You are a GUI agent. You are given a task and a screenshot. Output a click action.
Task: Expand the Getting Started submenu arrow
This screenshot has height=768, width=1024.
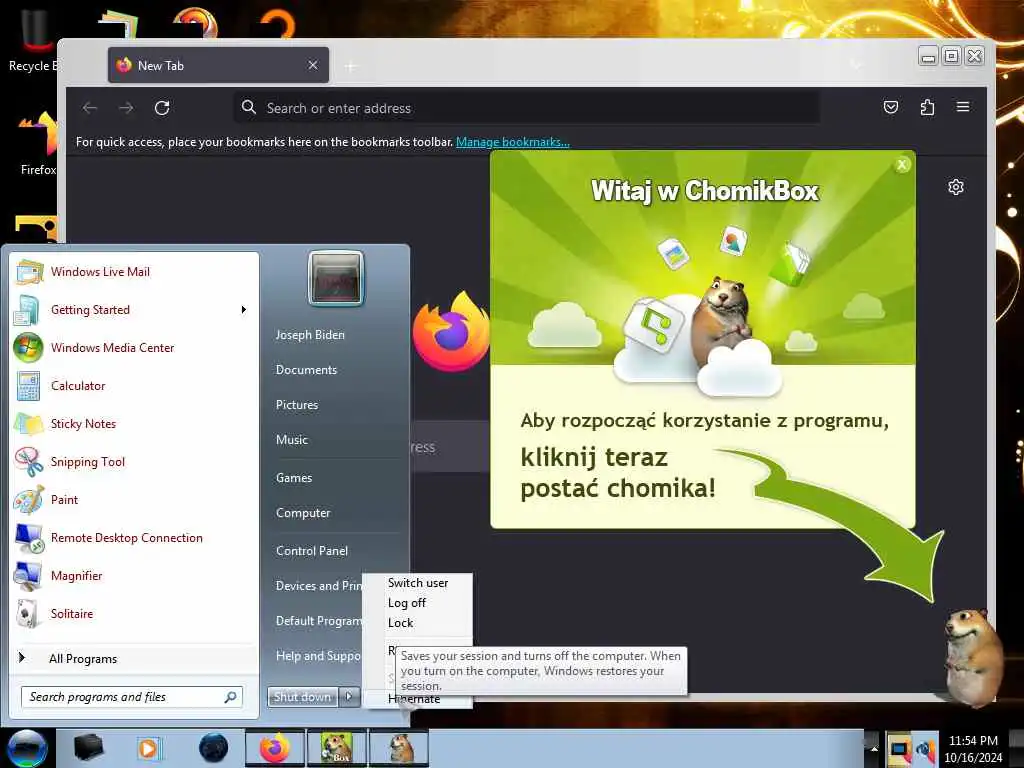tap(244, 310)
